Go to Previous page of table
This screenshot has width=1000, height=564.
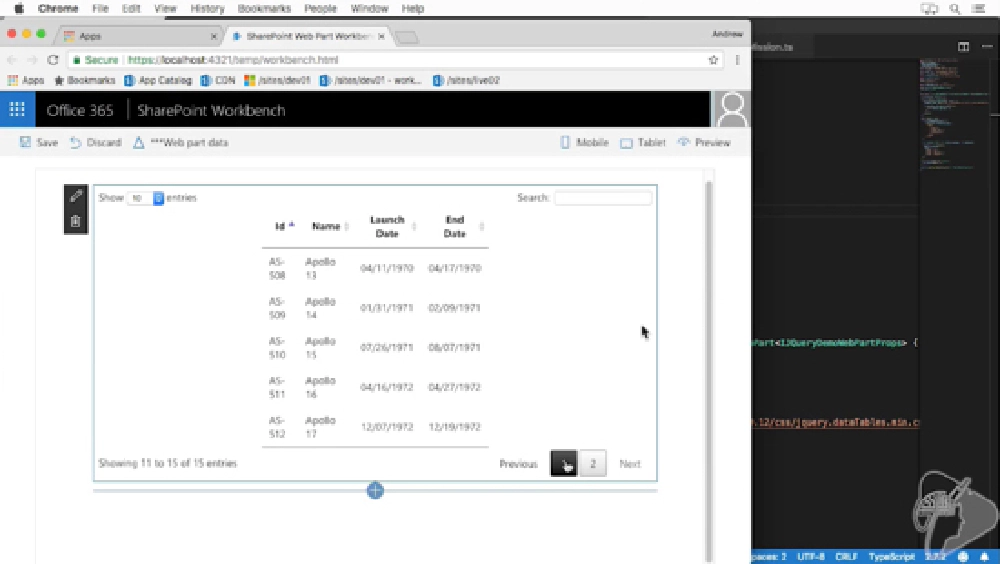pyautogui.click(x=518, y=464)
